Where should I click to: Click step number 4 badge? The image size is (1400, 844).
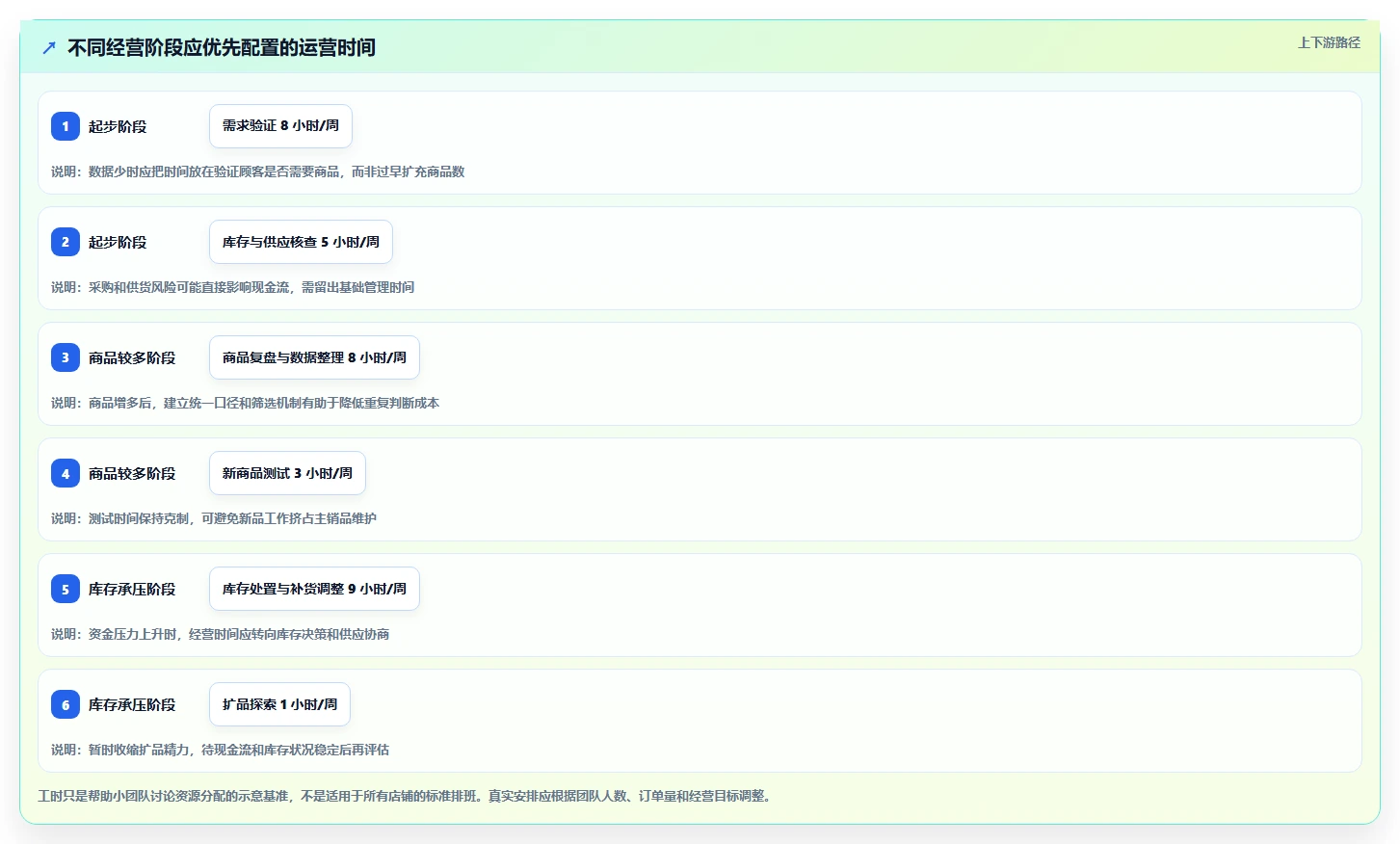pyautogui.click(x=66, y=473)
